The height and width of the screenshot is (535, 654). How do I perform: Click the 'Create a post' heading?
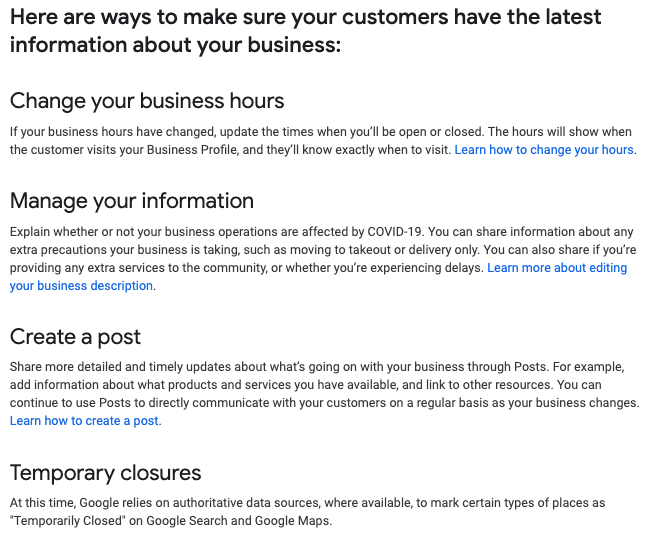(x=75, y=337)
